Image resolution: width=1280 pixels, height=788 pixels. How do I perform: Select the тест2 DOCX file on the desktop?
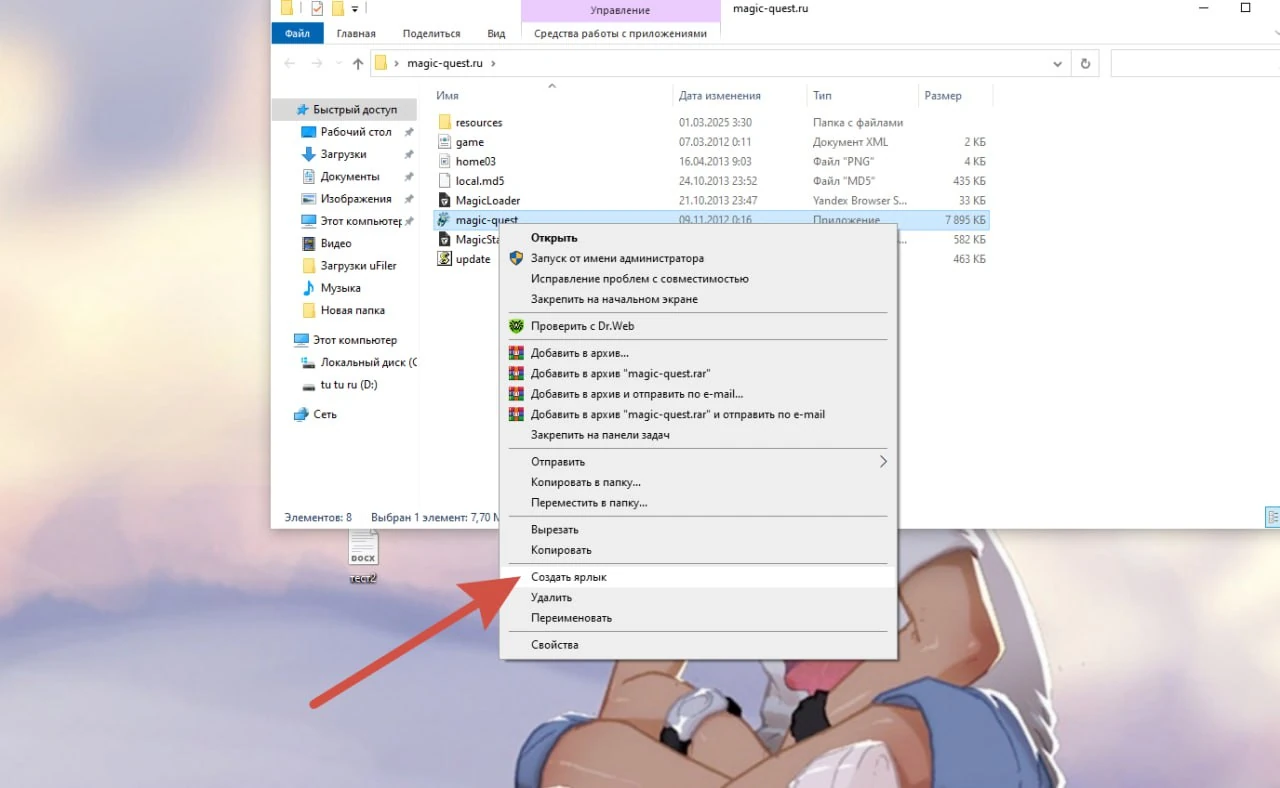pyautogui.click(x=363, y=557)
